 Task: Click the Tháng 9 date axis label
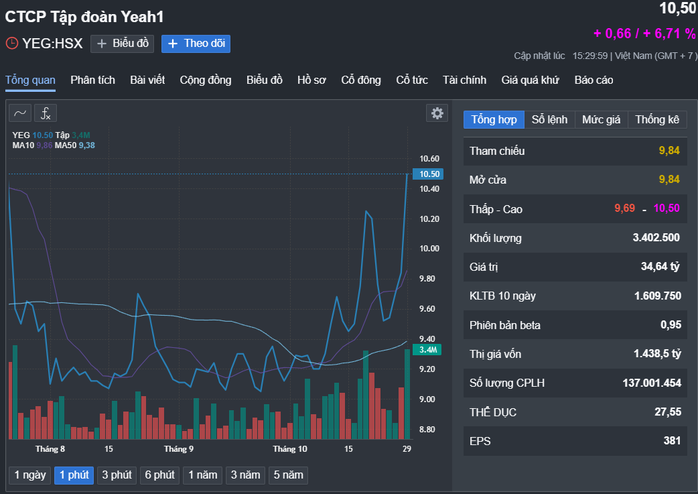(179, 449)
